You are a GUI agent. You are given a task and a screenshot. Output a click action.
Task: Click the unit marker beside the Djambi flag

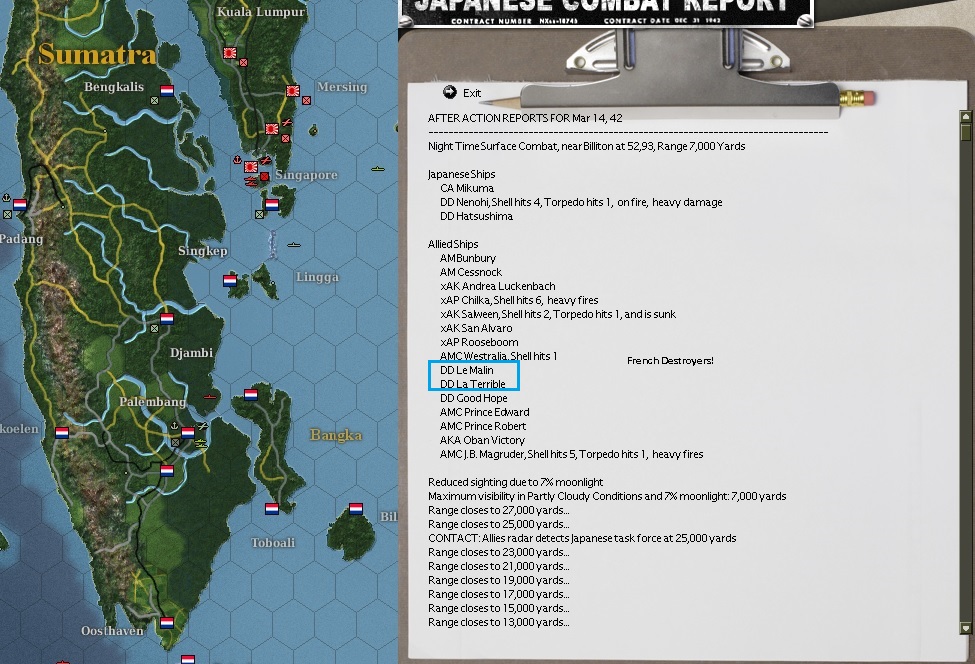point(154,328)
